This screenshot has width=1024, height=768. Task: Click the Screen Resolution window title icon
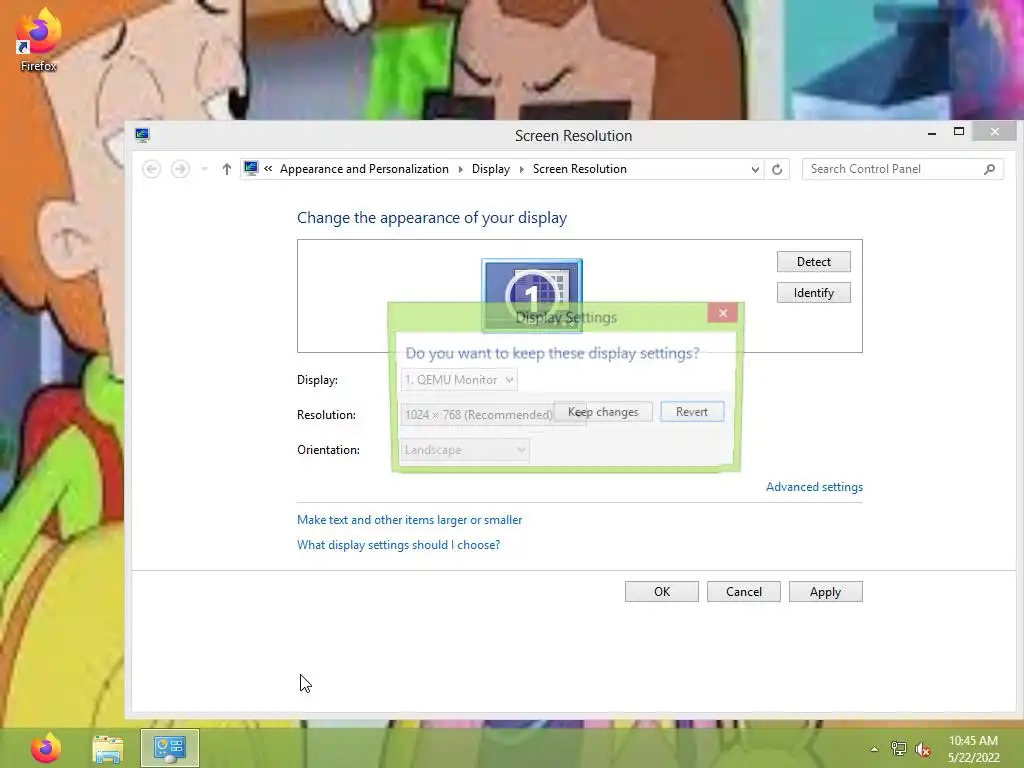[142, 135]
